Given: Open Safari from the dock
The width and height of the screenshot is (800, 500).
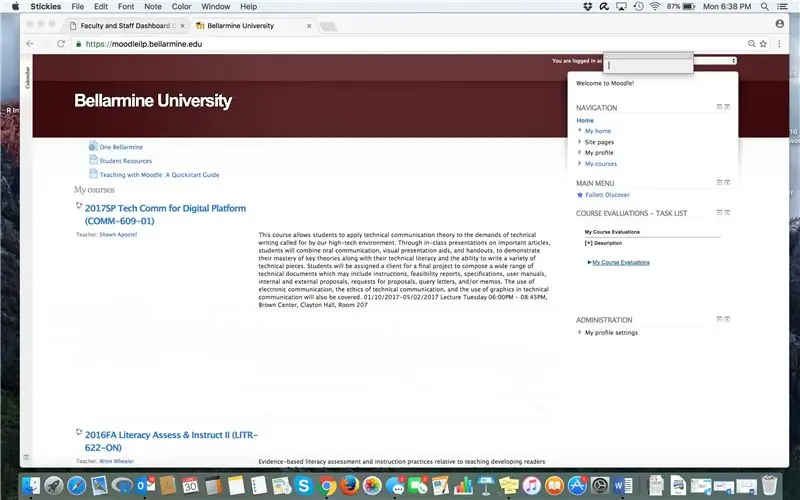Looking at the screenshot, I should pyautogui.click(x=77, y=485).
